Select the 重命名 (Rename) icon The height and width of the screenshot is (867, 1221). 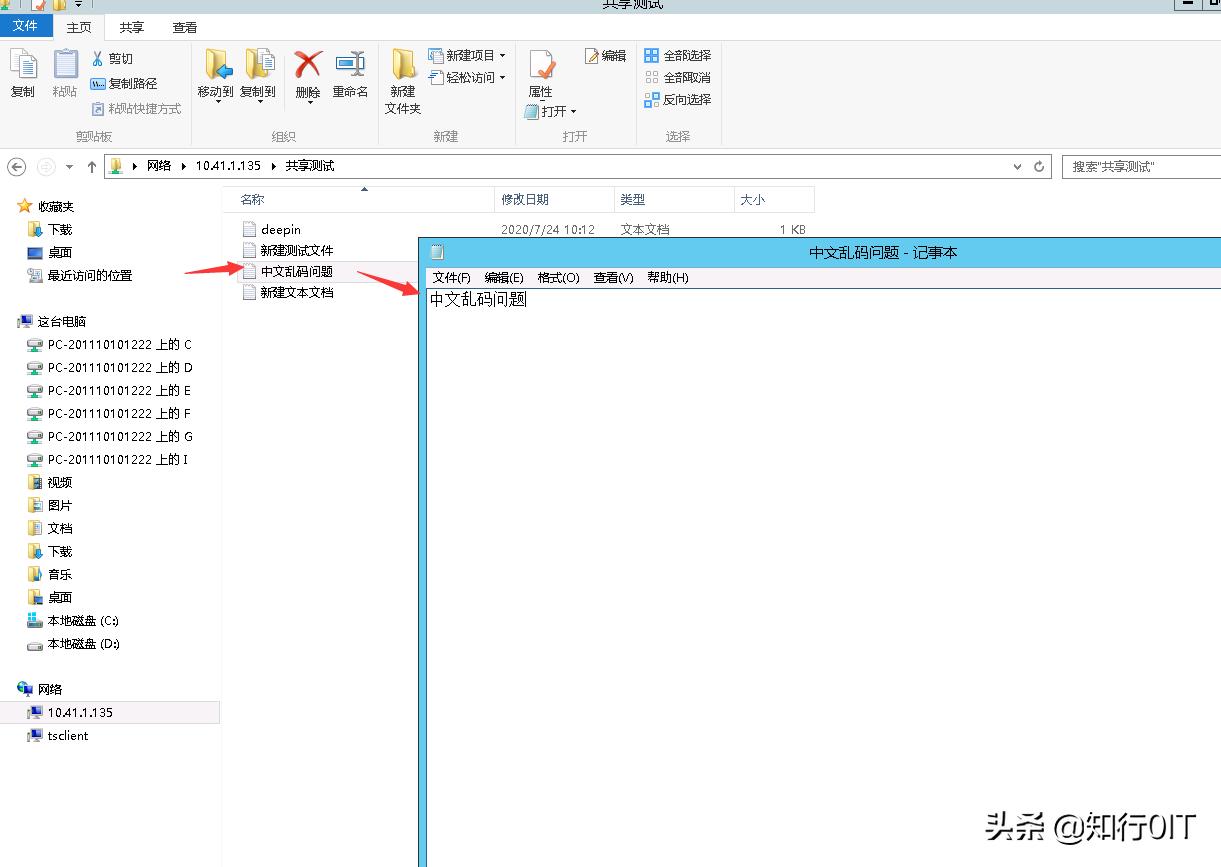click(x=351, y=73)
